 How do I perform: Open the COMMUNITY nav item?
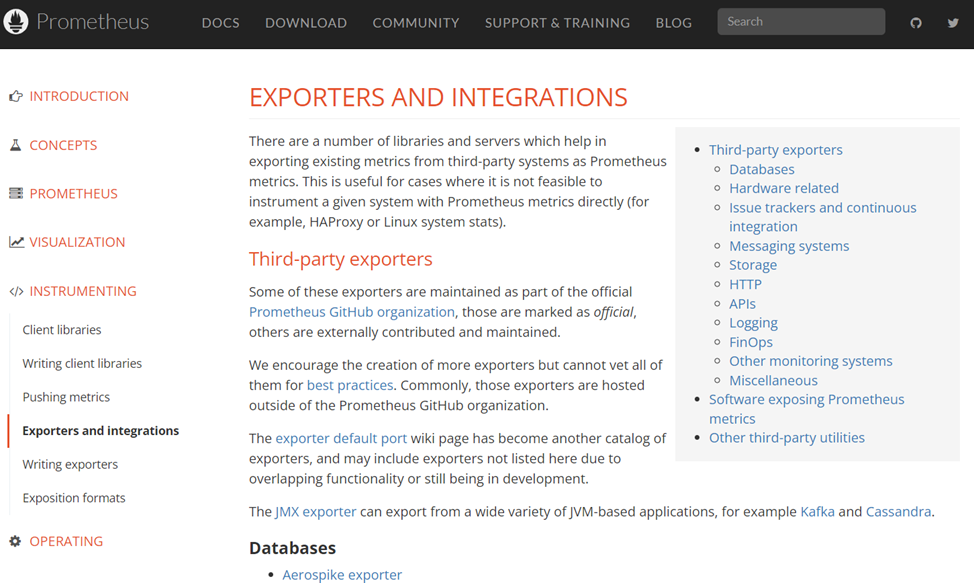(416, 23)
